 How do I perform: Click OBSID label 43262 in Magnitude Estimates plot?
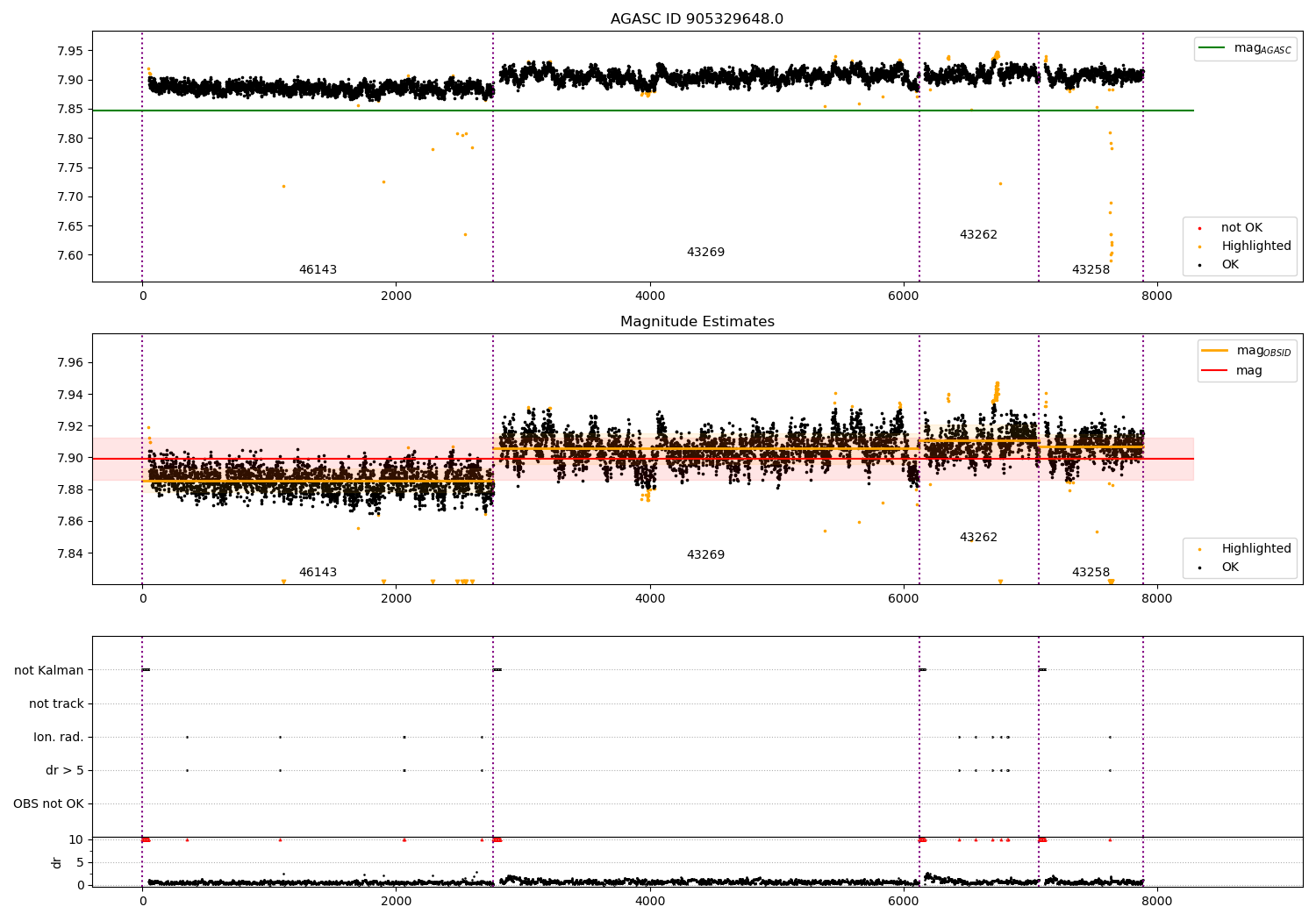pyautogui.click(x=978, y=538)
